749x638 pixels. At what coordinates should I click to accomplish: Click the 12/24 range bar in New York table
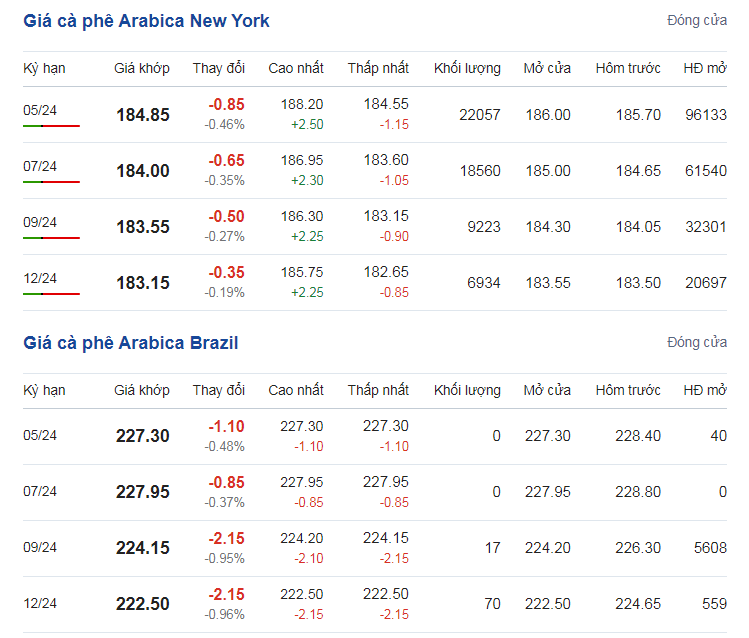coord(51,294)
